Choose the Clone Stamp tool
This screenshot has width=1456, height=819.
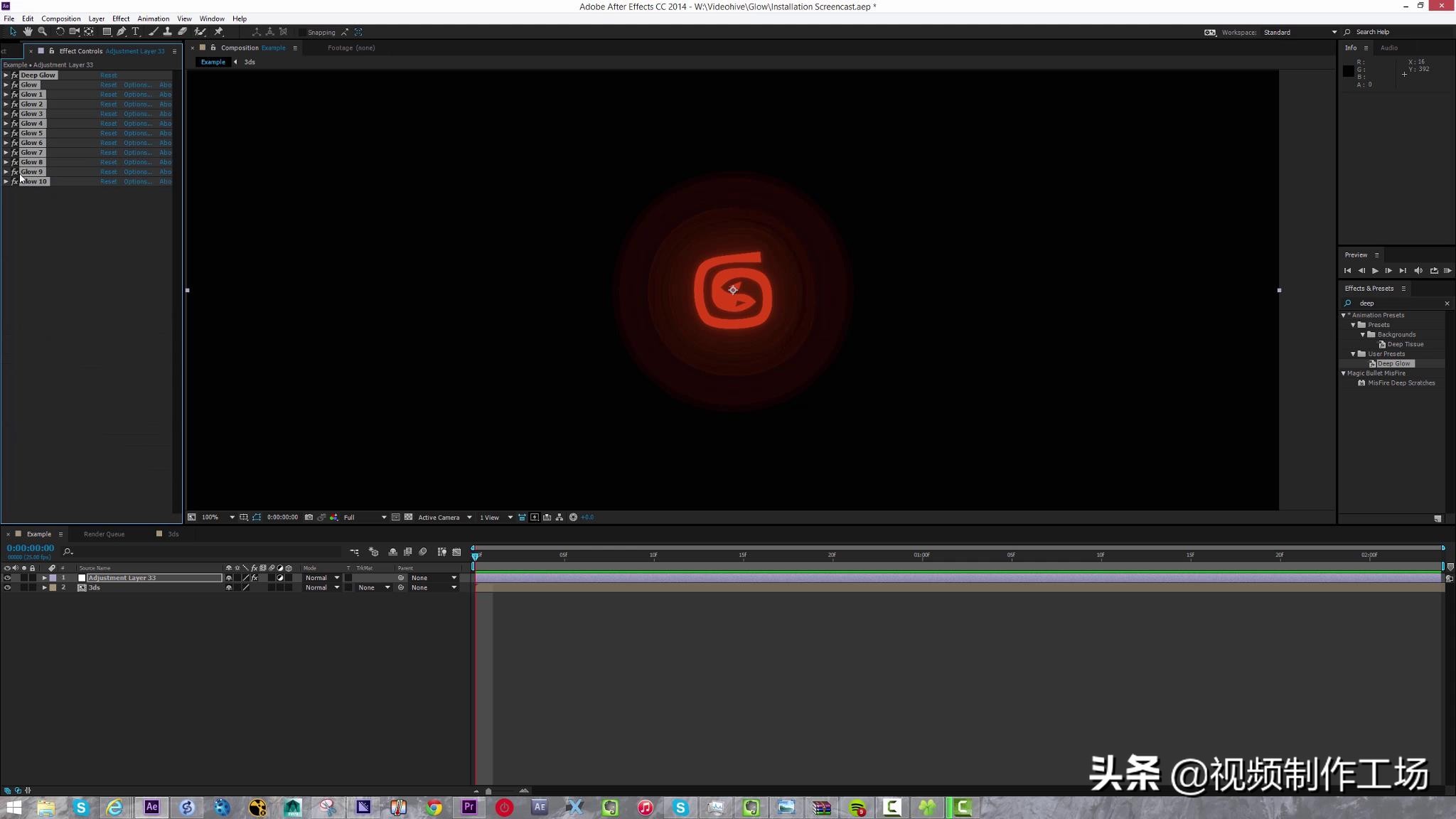[168, 31]
